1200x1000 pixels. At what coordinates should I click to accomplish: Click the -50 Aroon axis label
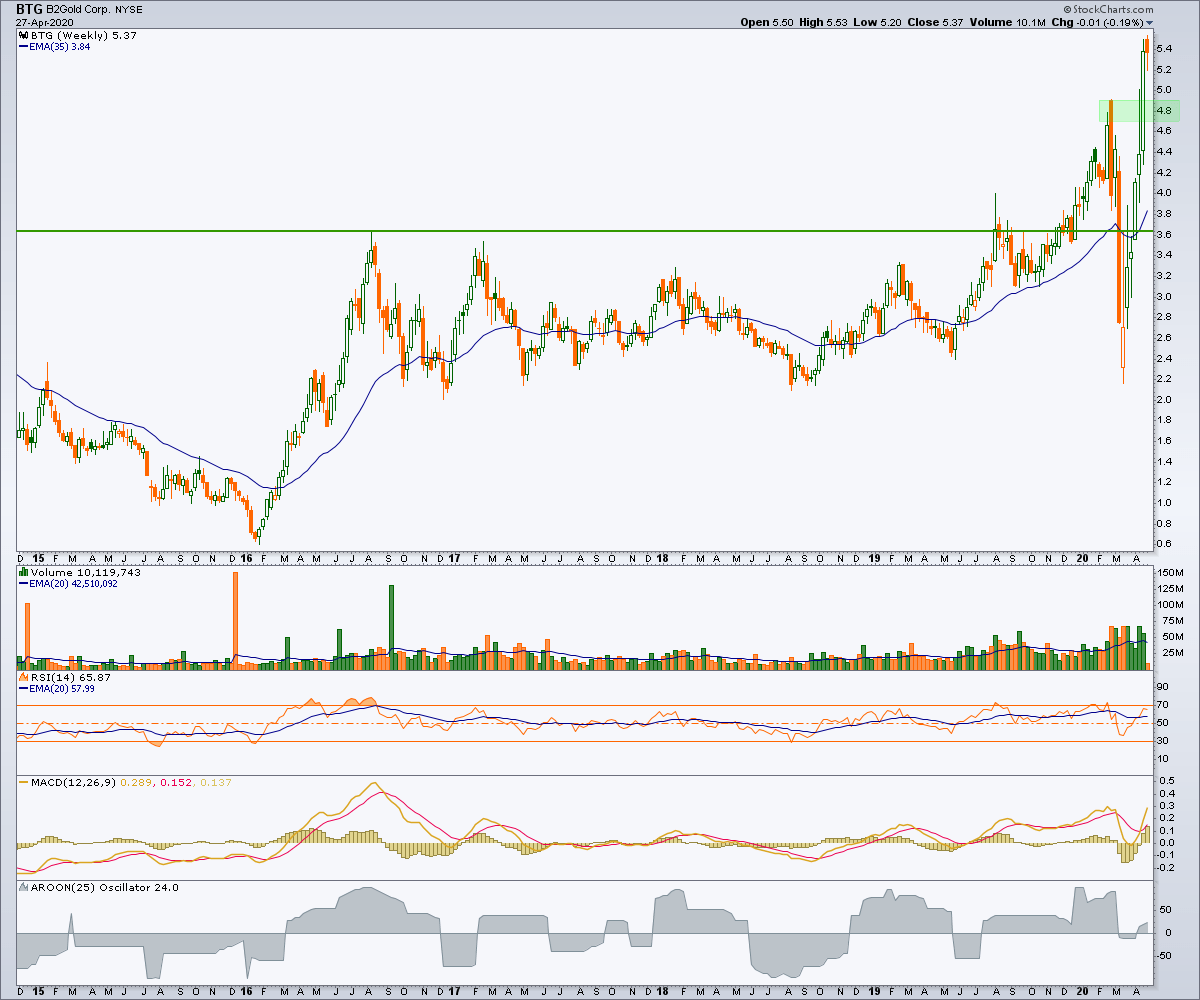[x=1164, y=955]
